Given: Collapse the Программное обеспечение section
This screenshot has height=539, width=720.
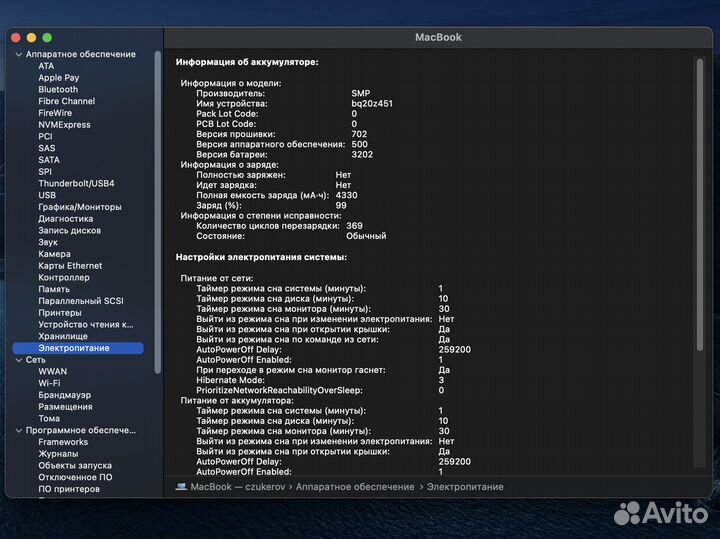Looking at the screenshot, I should [18, 430].
